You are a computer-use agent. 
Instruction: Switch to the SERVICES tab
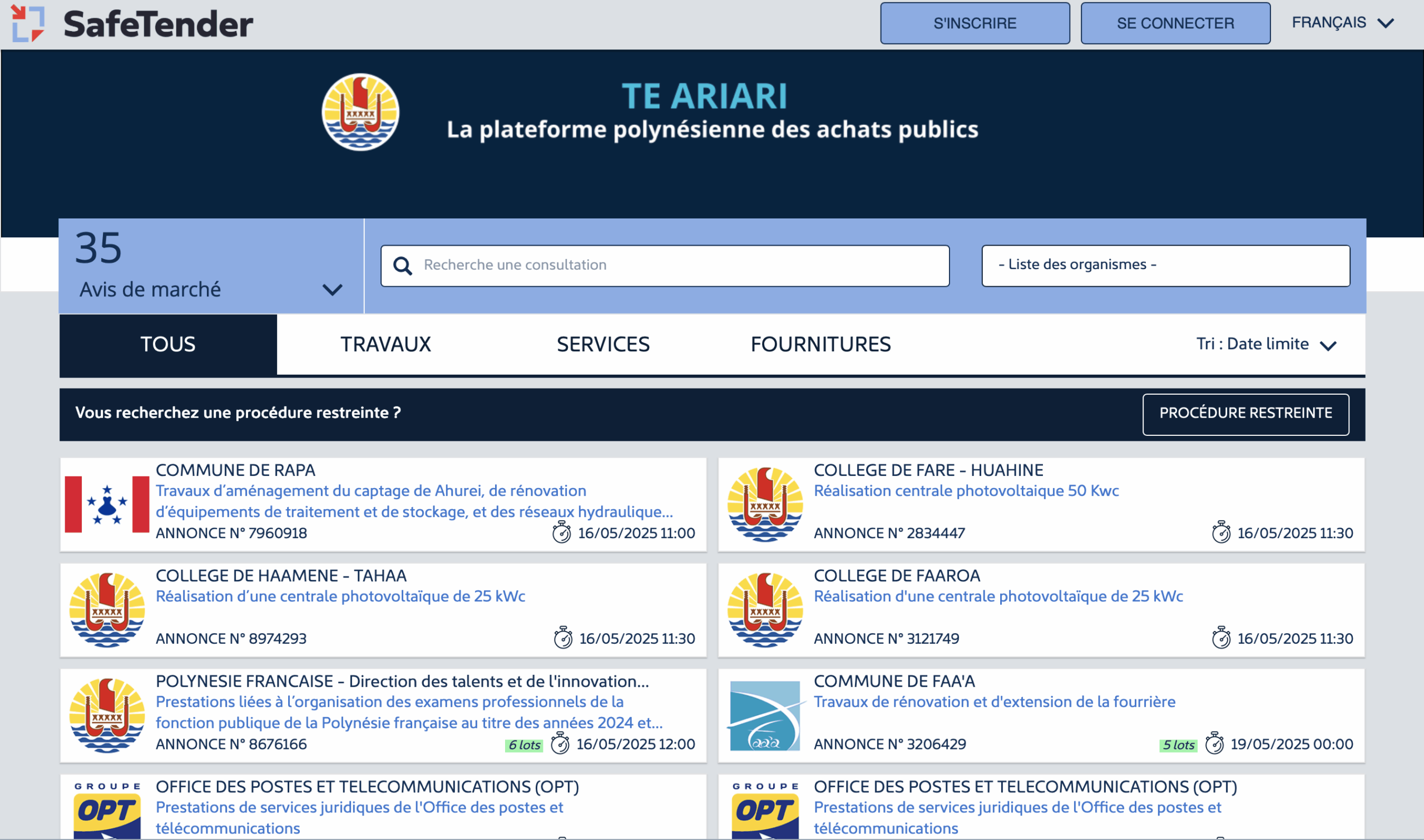pyautogui.click(x=603, y=344)
